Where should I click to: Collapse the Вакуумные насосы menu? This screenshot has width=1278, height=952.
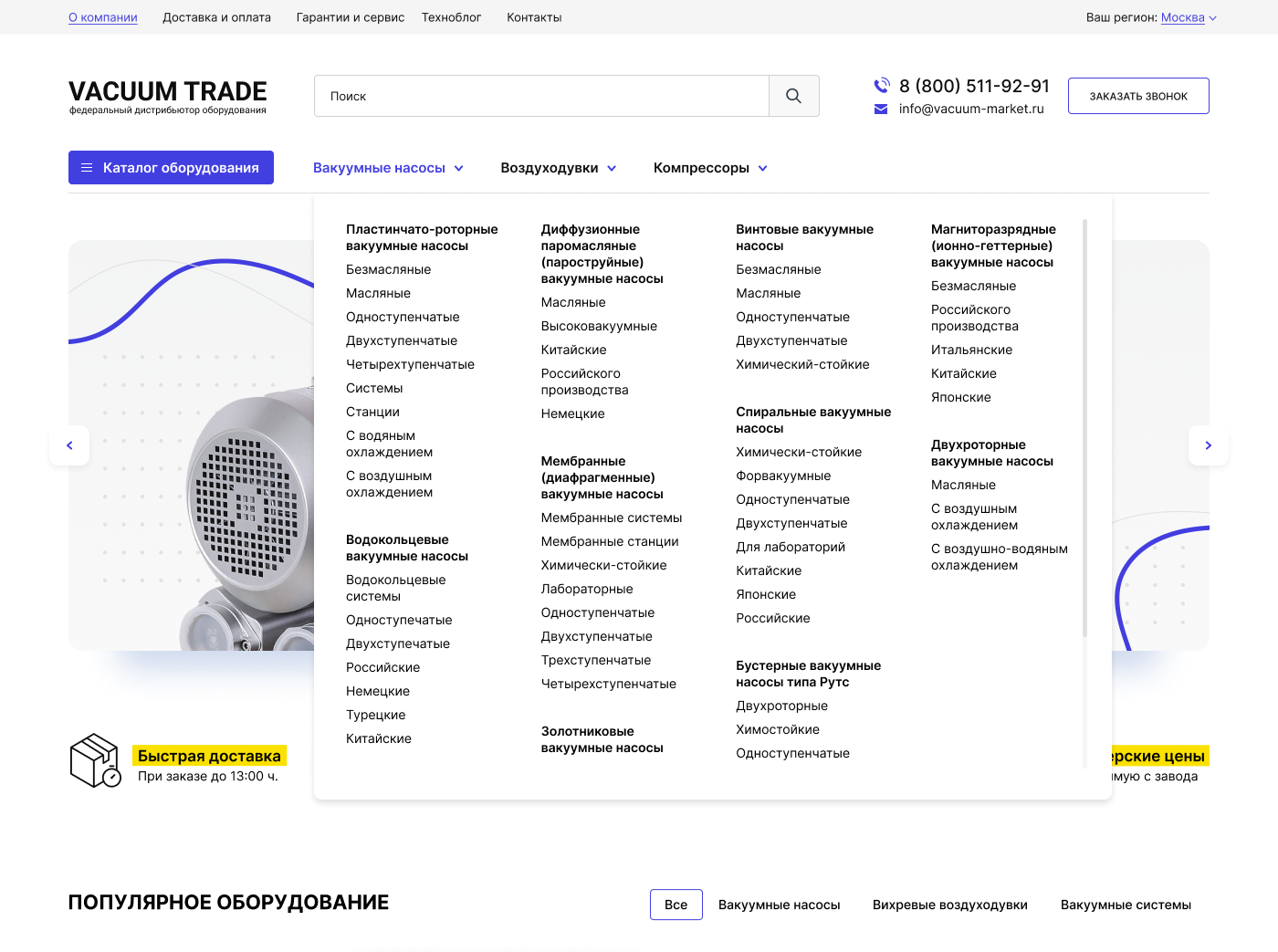[x=388, y=168]
